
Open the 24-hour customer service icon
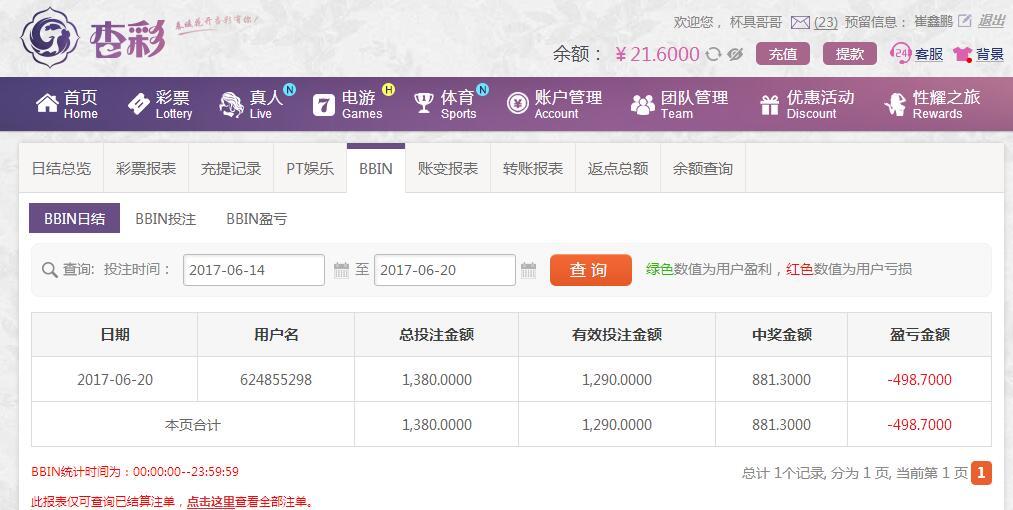pyautogui.click(x=900, y=54)
